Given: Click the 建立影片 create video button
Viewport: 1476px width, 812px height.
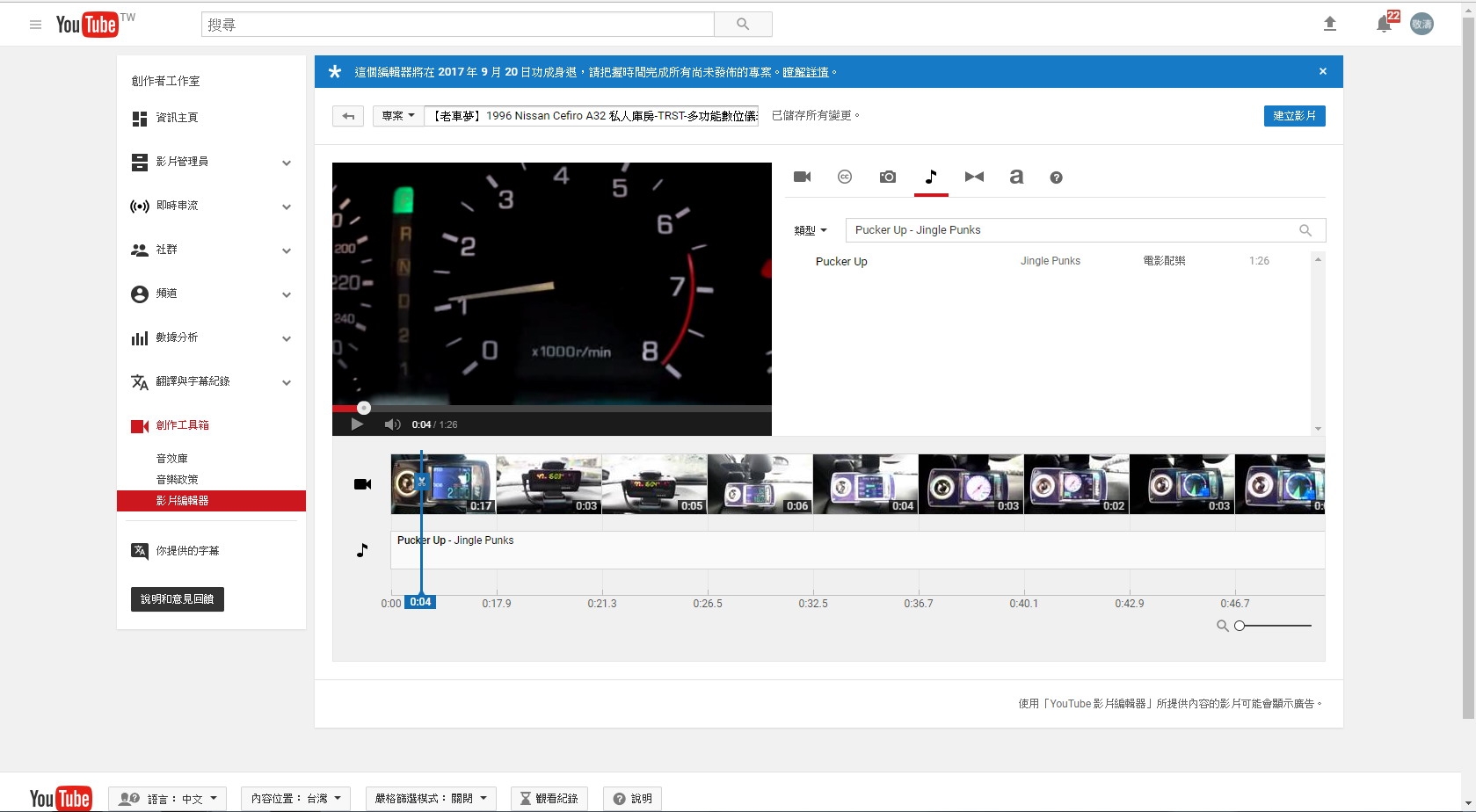Looking at the screenshot, I should coord(1294,115).
